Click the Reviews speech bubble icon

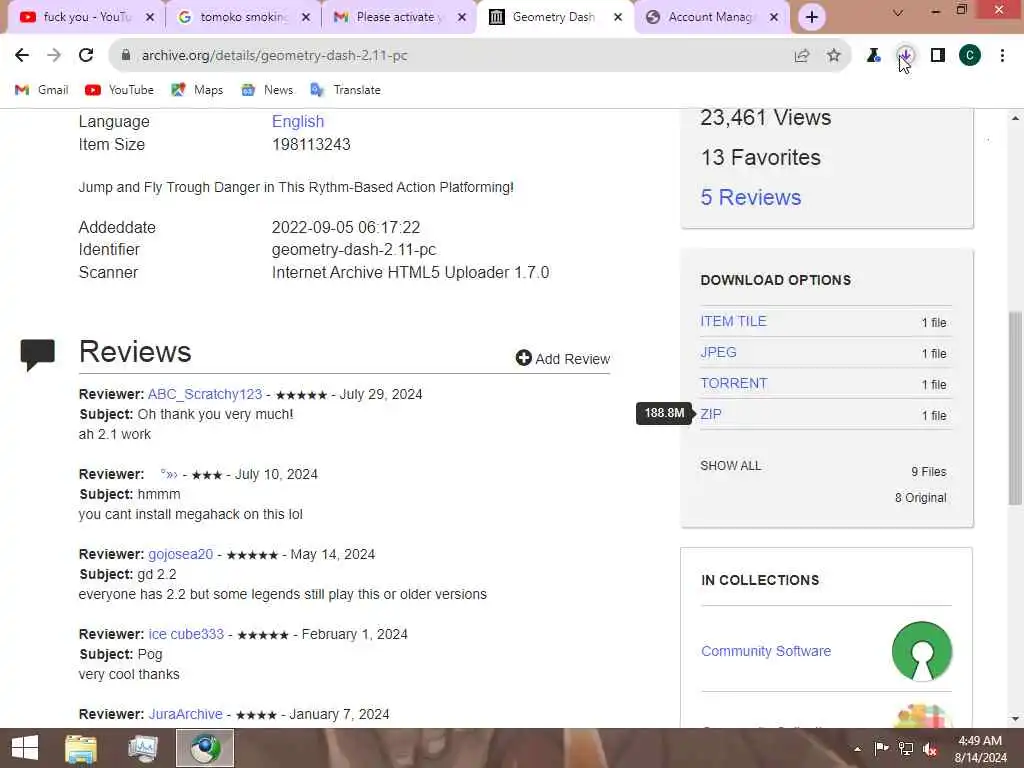[x=37, y=355]
